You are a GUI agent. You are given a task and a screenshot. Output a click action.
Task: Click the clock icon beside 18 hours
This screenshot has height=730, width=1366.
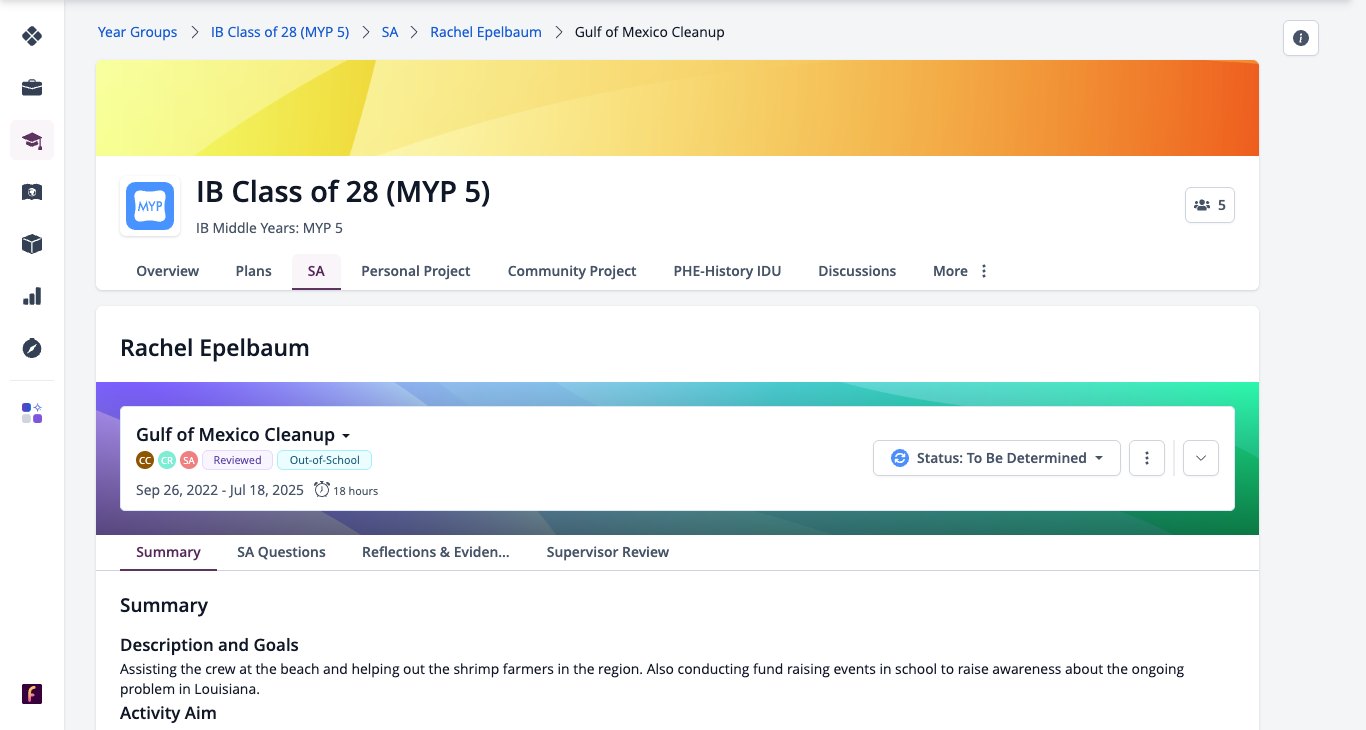[322, 489]
